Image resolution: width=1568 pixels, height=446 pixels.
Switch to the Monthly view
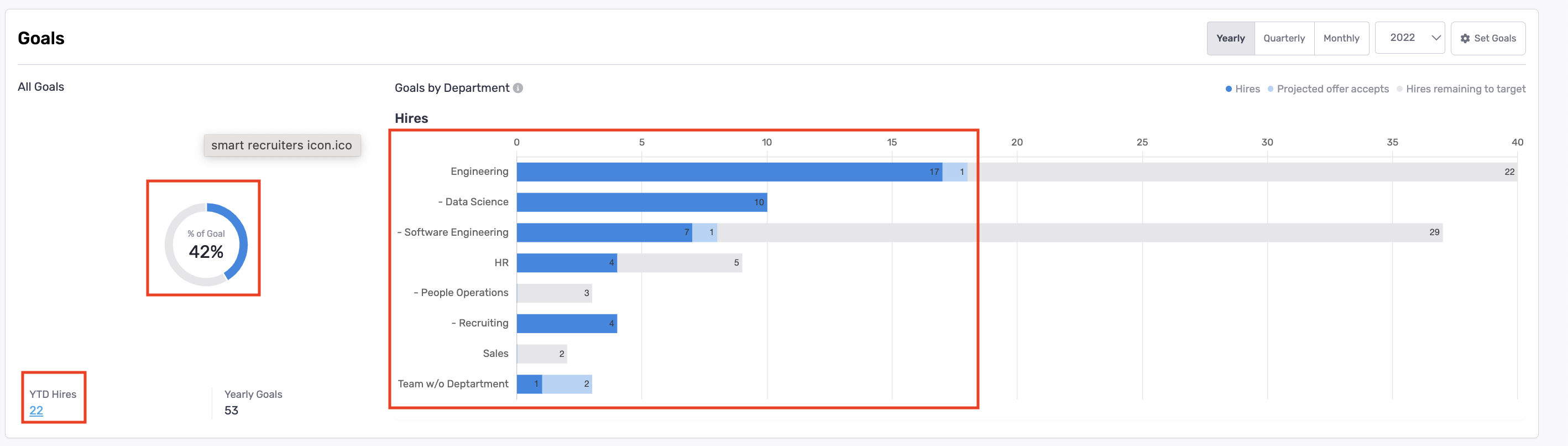click(x=1341, y=38)
